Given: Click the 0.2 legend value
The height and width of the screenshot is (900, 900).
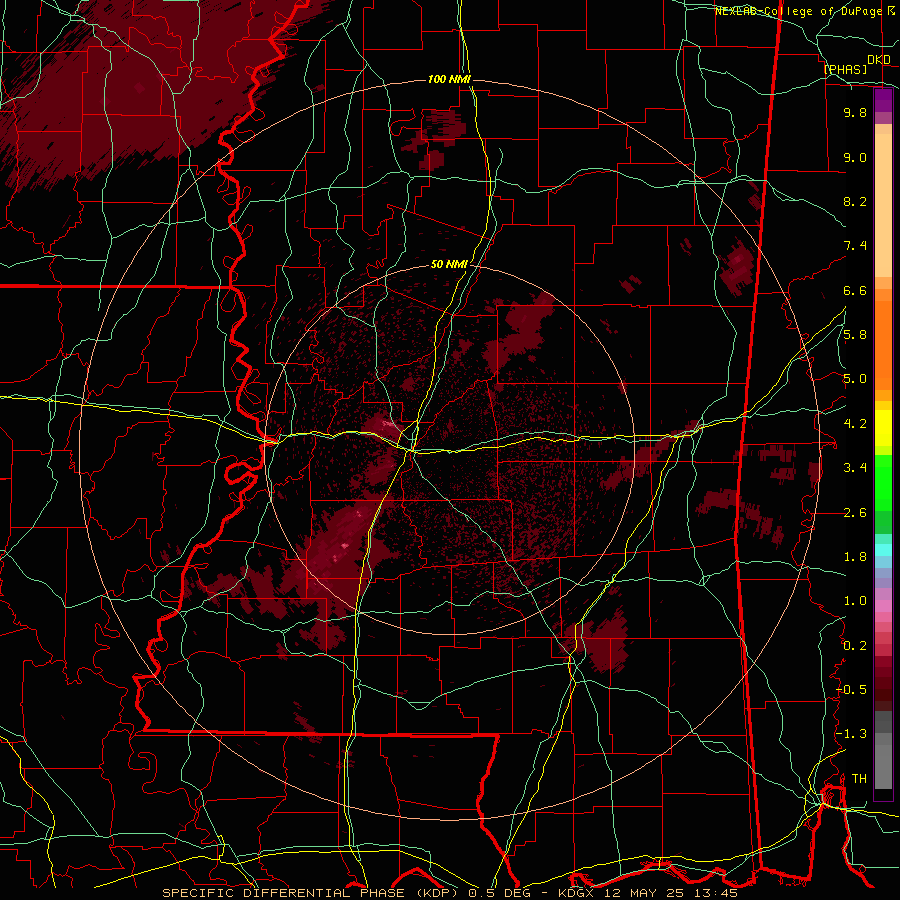Looking at the screenshot, I should (855, 646).
